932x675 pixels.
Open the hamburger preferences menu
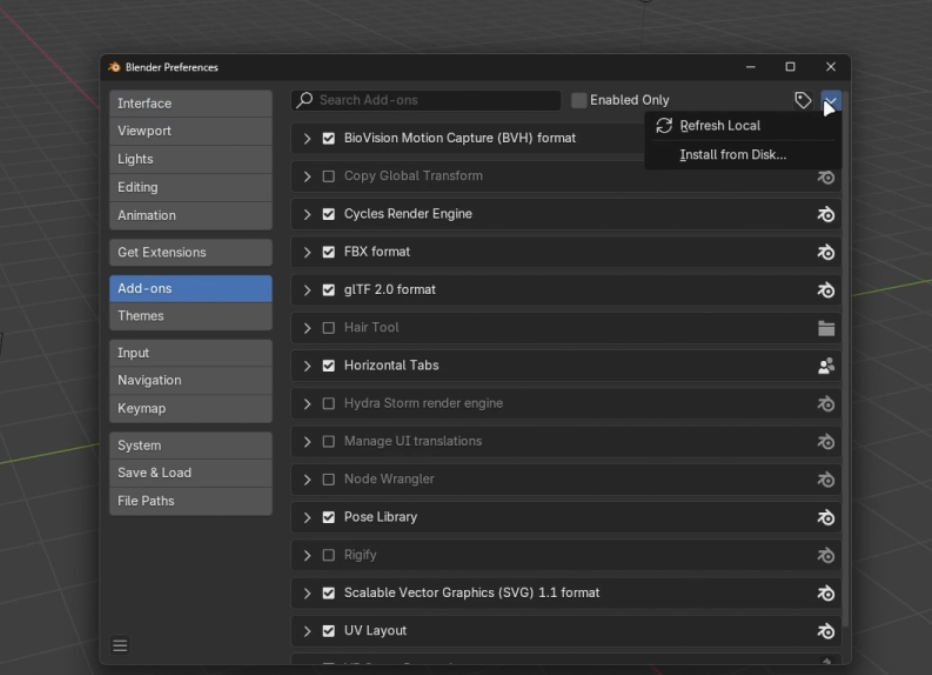[120, 645]
